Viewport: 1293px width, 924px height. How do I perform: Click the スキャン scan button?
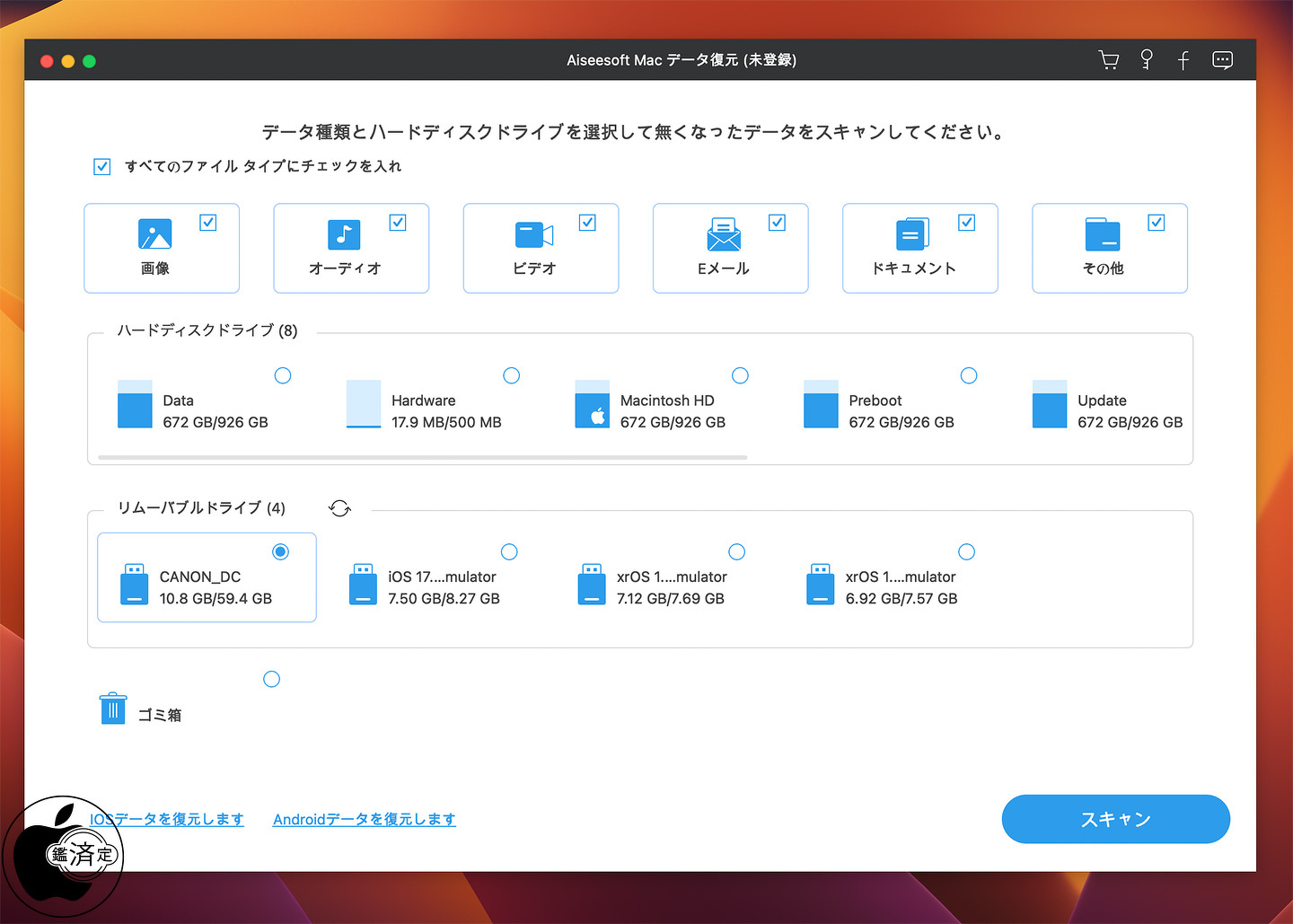1115,819
